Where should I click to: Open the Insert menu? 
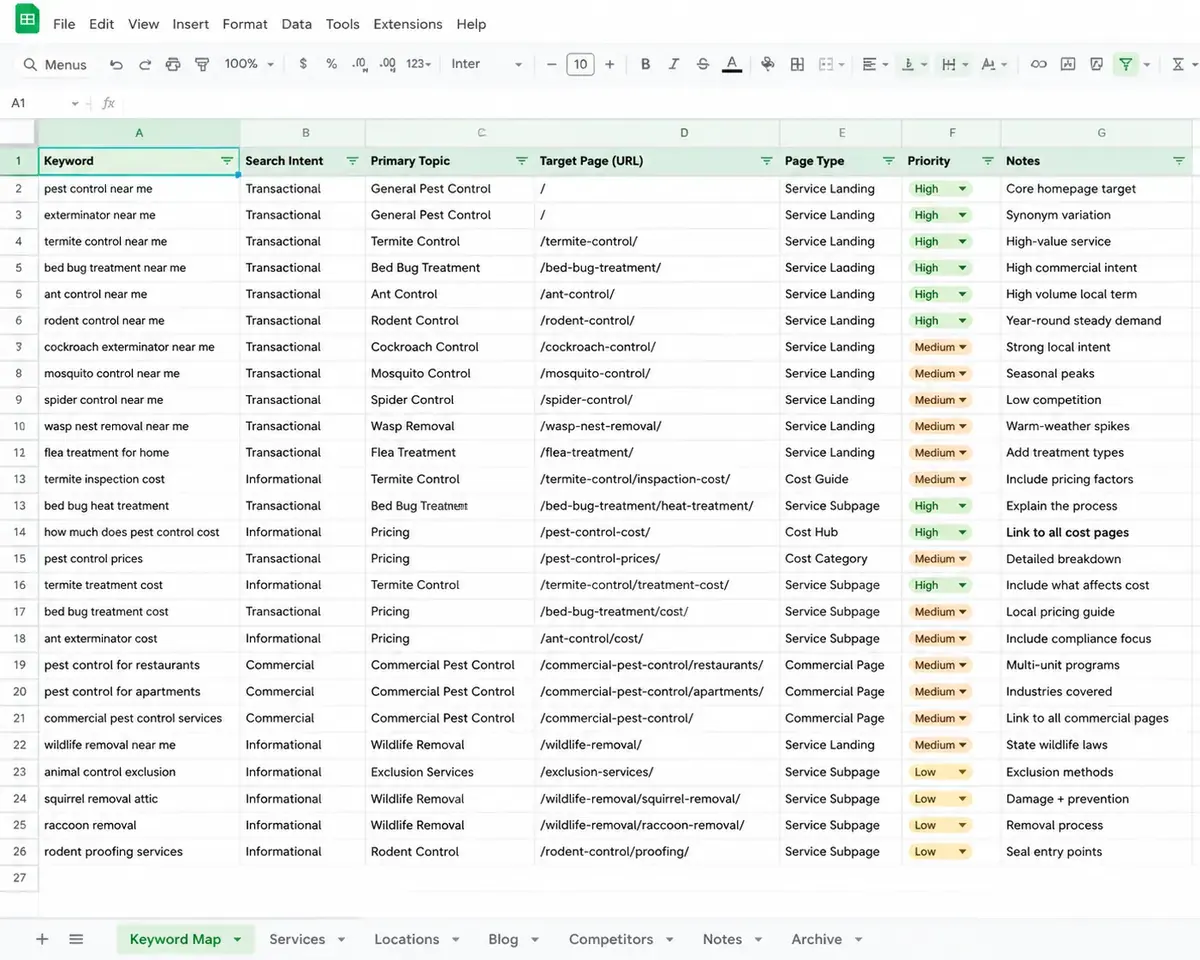pyautogui.click(x=190, y=24)
